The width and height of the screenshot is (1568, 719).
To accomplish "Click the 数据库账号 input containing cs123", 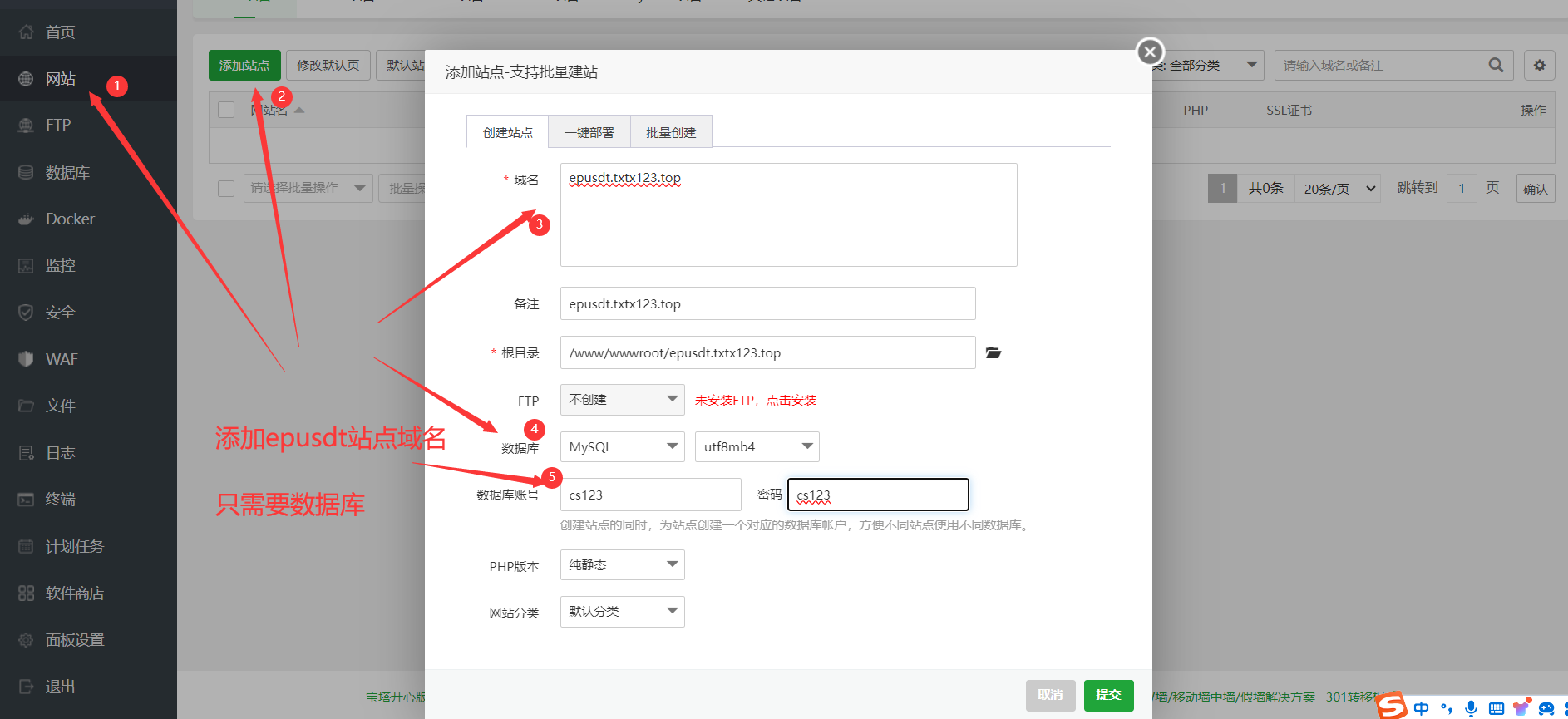I will pyautogui.click(x=651, y=495).
